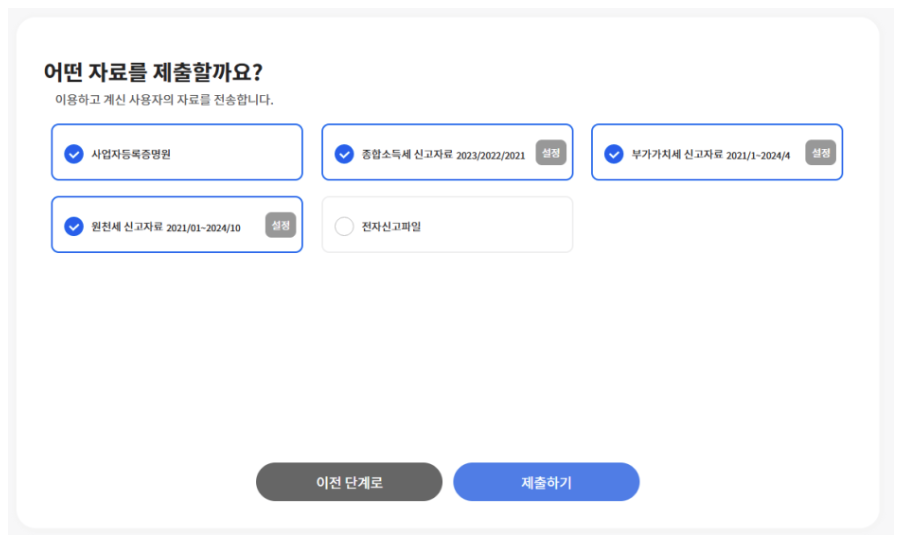The height and width of the screenshot is (540, 898).
Task: Uncheck the 원천세 신고자료 checkmark circle
Action: coord(74,226)
